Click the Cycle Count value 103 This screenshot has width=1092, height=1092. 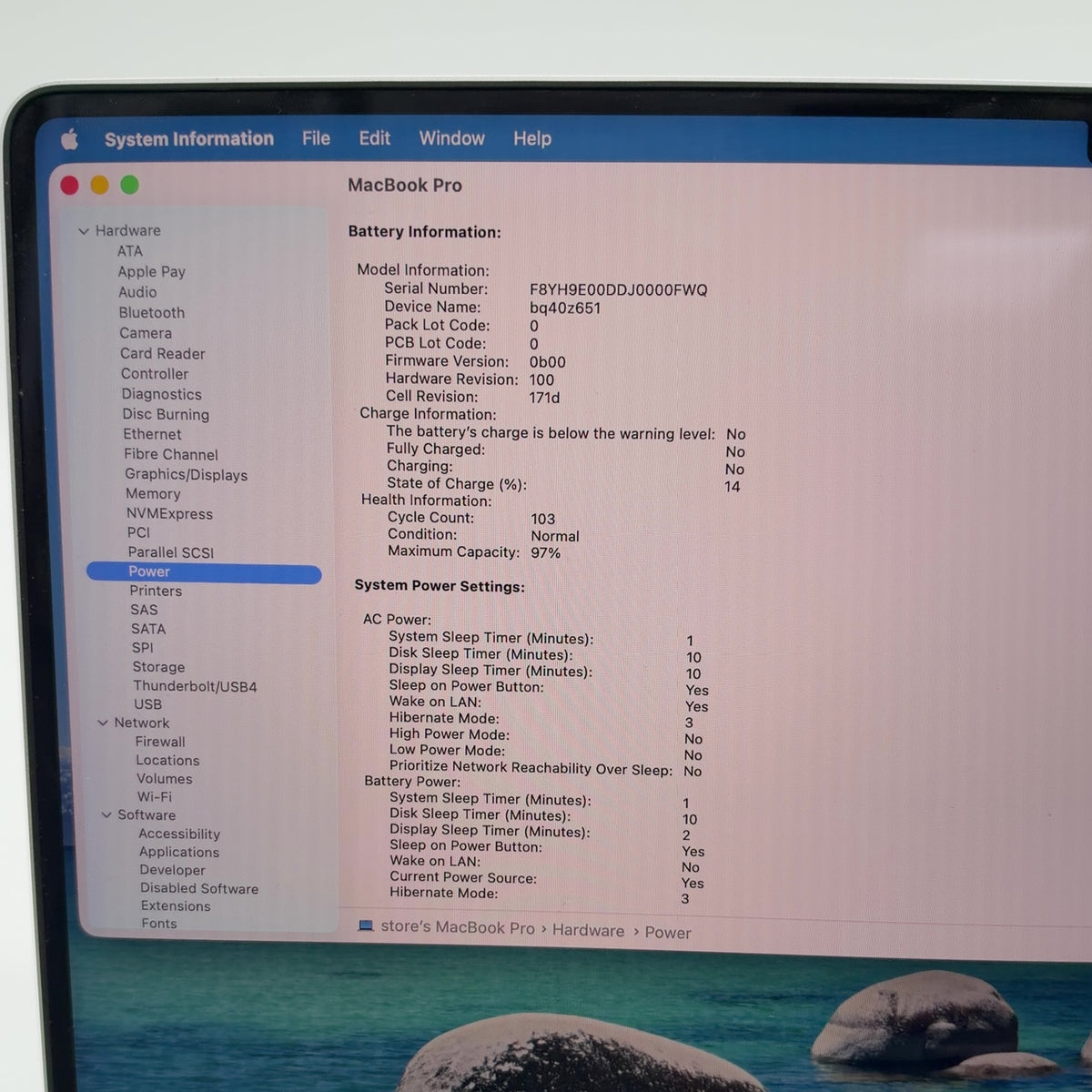[542, 519]
